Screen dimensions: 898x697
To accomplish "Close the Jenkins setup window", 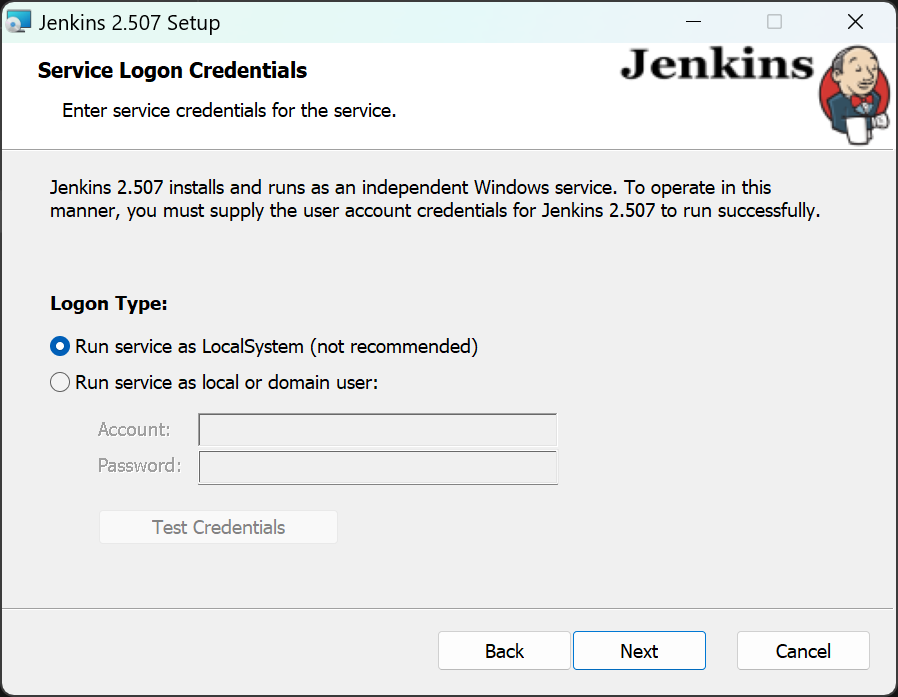I will 855,21.
